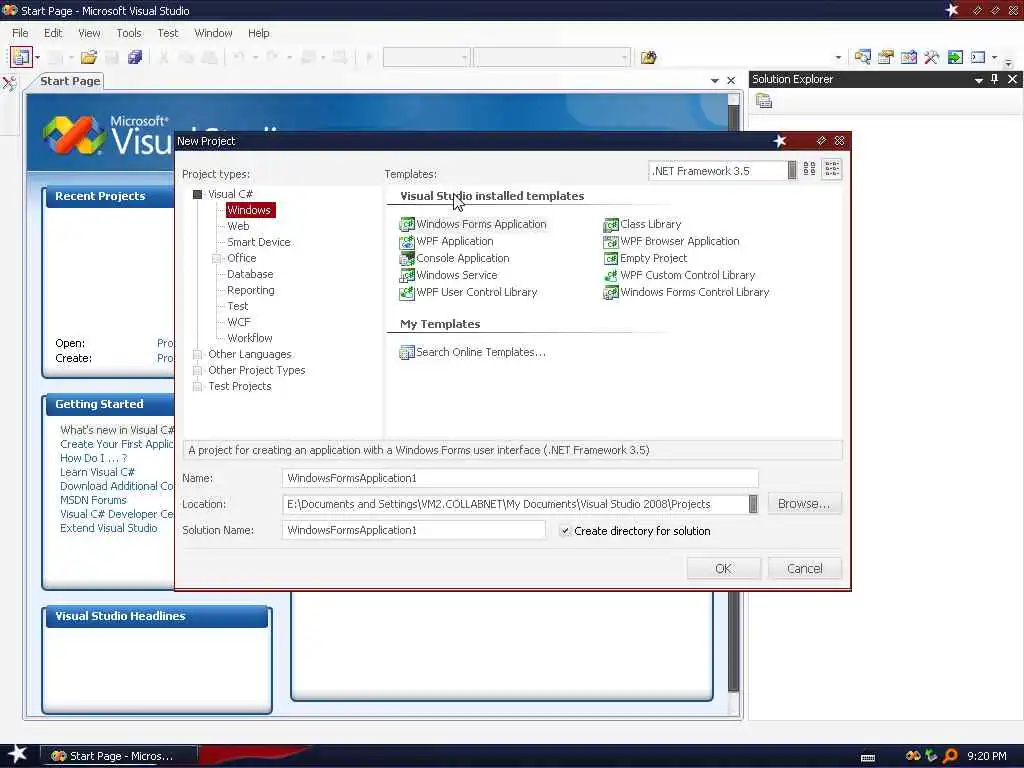Select Empty Project template
The image size is (1024, 768).
(645, 258)
